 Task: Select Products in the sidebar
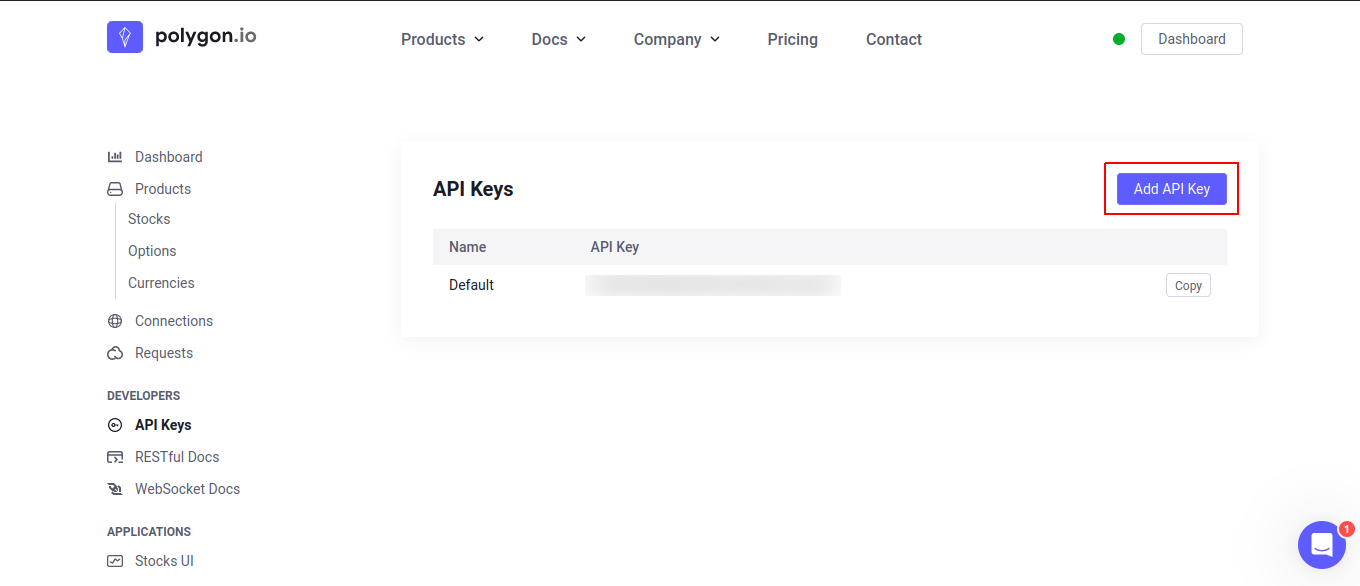(x=163, y=189)
